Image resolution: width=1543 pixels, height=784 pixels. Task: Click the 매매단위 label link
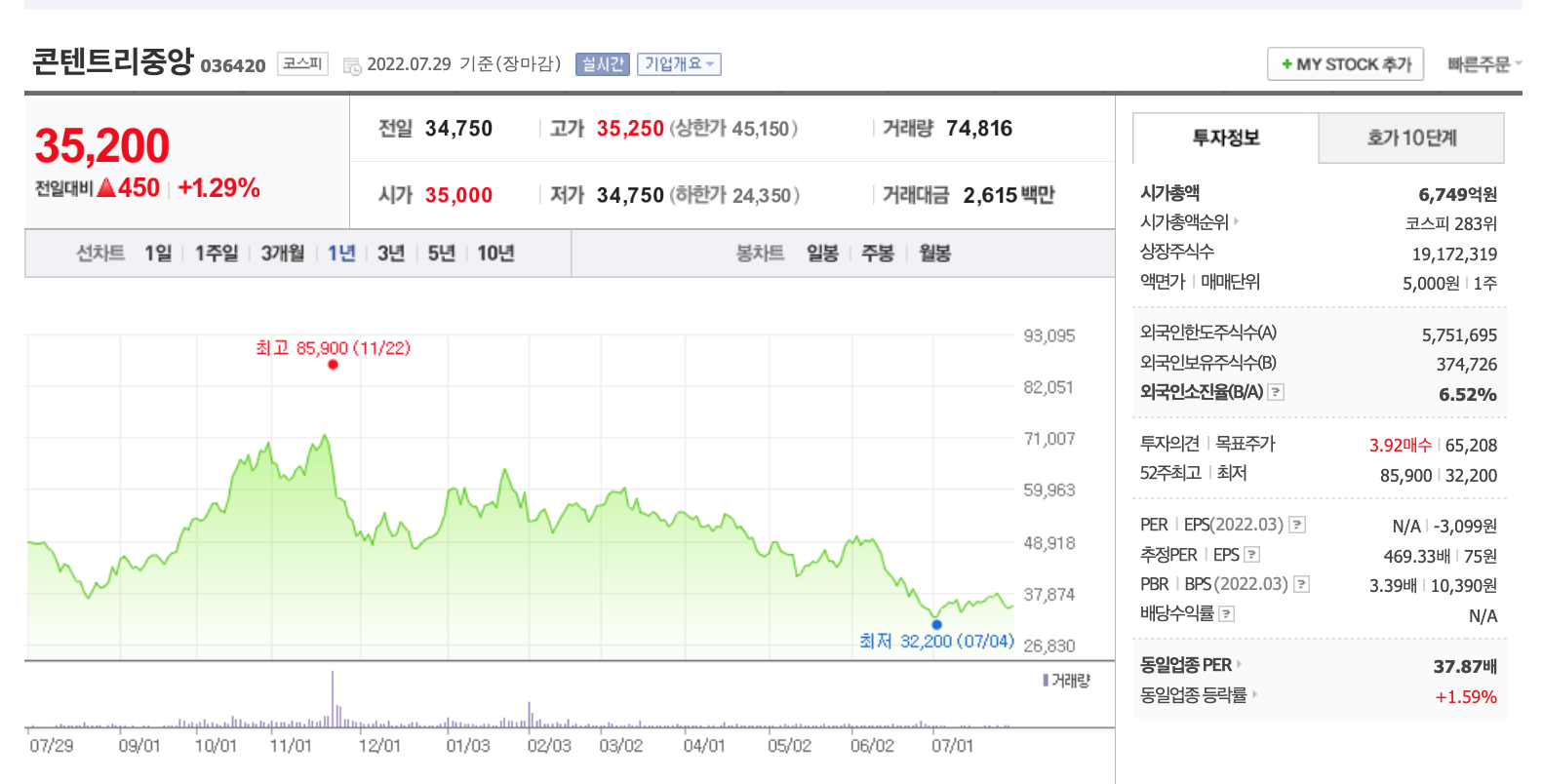click(x=1230, y=282)
